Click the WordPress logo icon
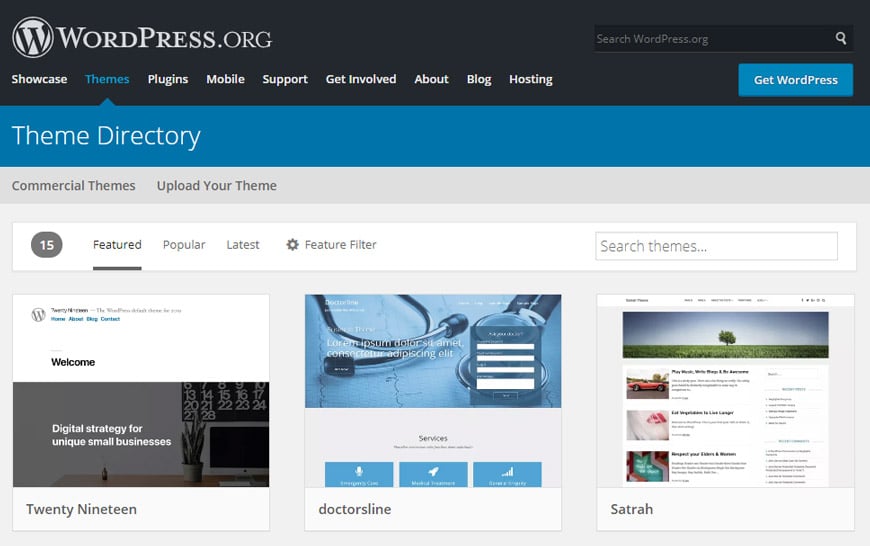Screen dimensions: 870x546 click(33, 37)
